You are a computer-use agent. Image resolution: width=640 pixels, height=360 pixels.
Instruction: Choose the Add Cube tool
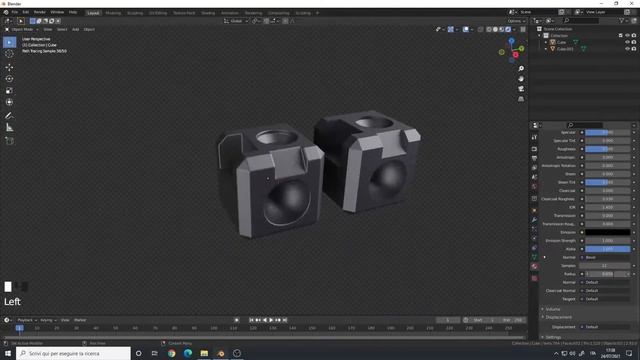9,141
